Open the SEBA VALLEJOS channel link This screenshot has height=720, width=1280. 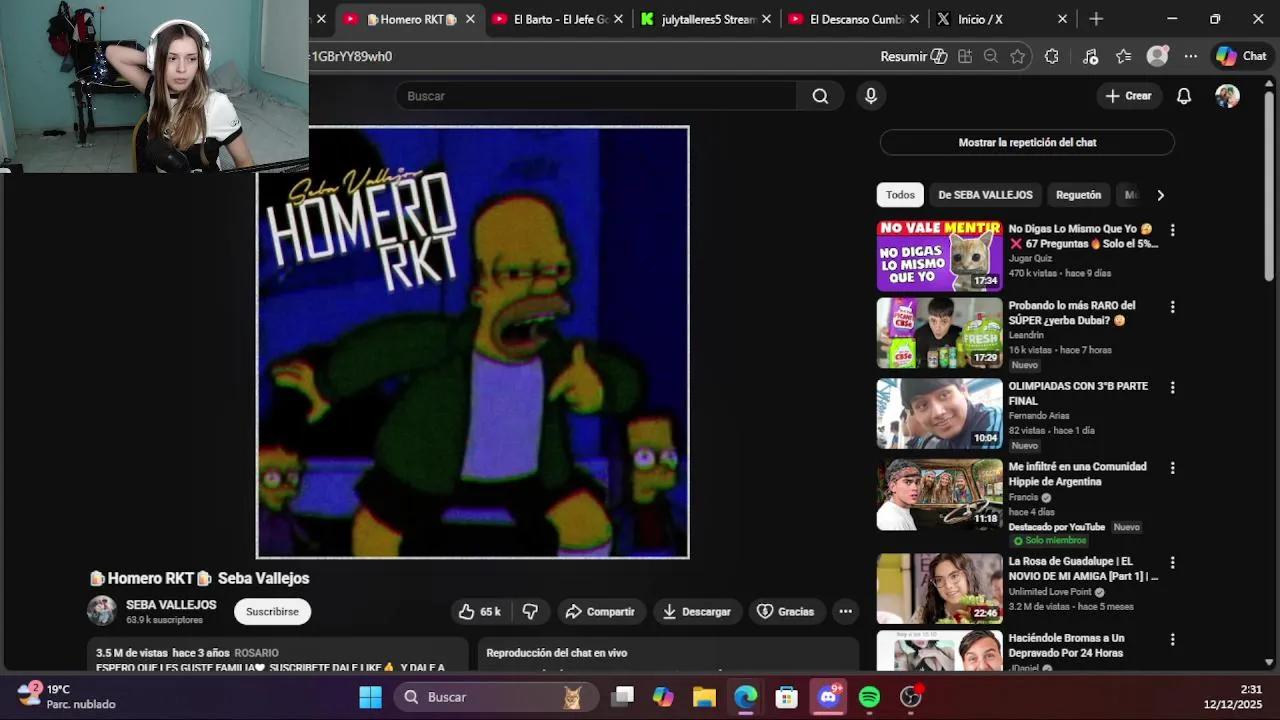(x=171, y=604)
